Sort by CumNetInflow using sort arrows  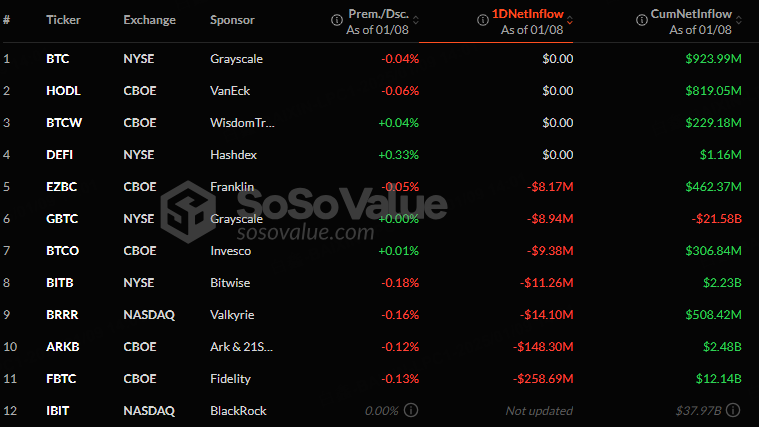(x=739, y=20)
